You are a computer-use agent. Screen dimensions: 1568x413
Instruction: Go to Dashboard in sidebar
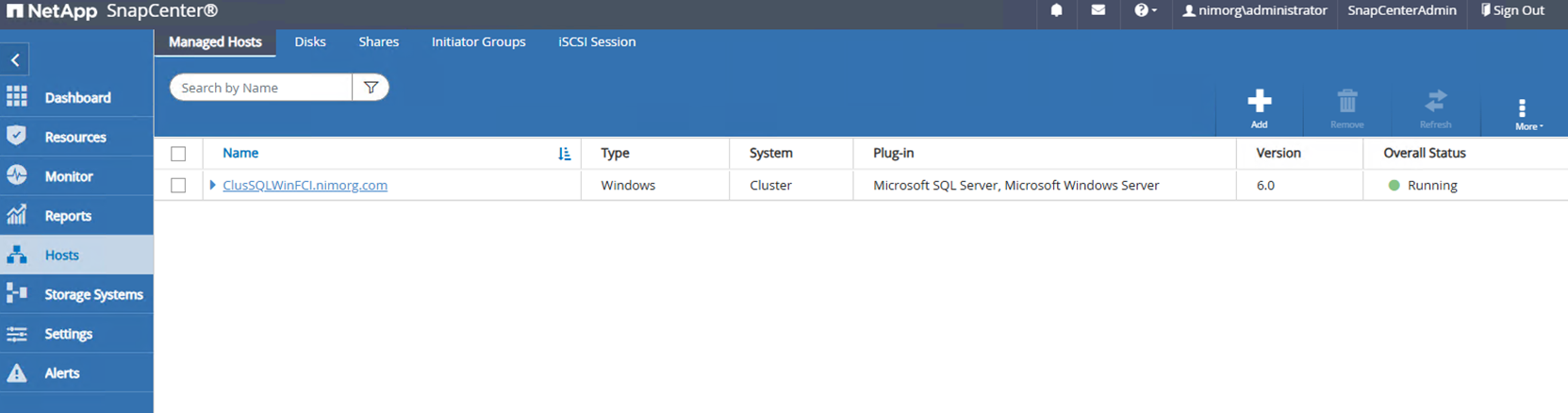[x=77, y=97]
